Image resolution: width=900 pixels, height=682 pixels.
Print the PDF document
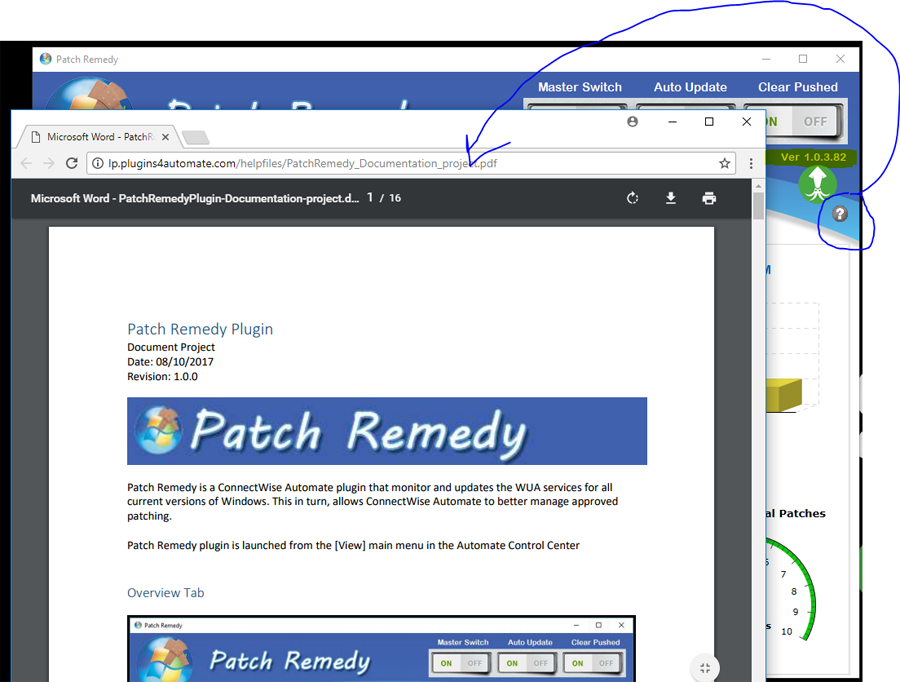[709, 198]
